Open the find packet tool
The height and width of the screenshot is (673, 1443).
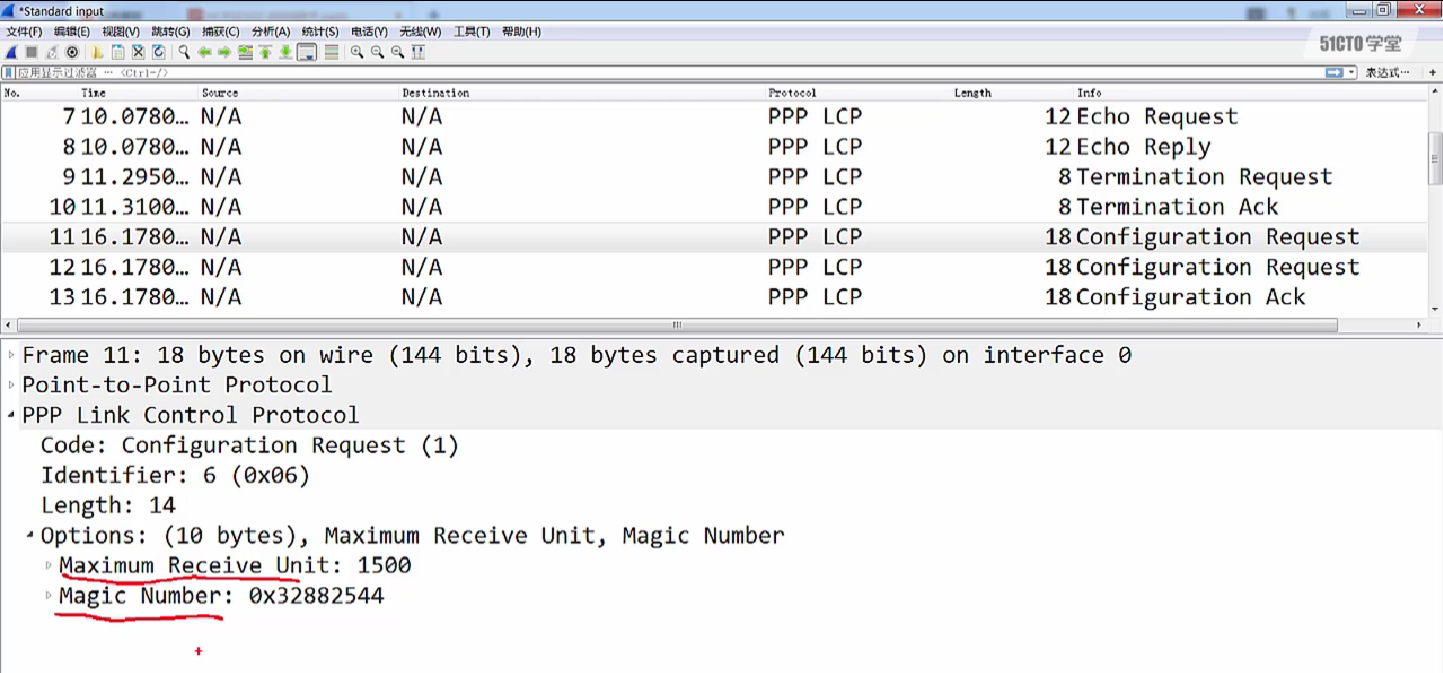coord(181,52)
